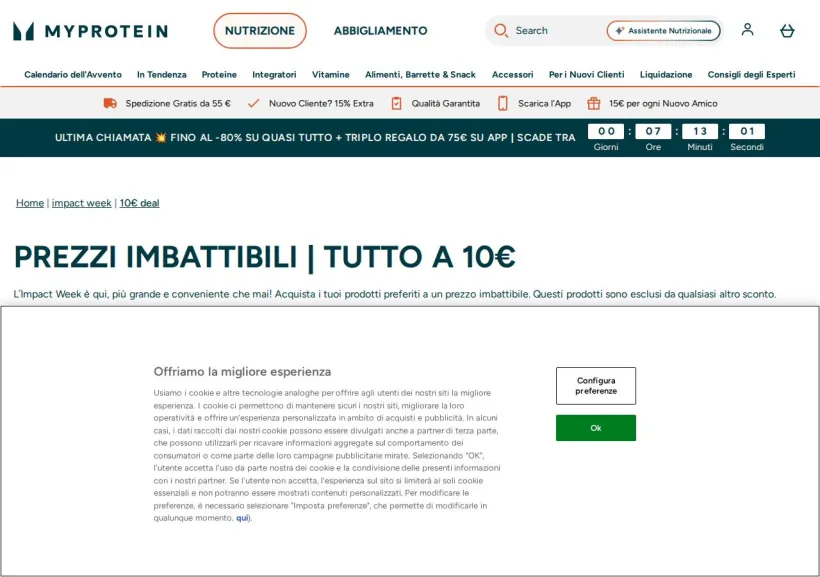Click the clipboard icon beside Qualità Garantita
Screen dimensions: 820x577
point(396,104)
